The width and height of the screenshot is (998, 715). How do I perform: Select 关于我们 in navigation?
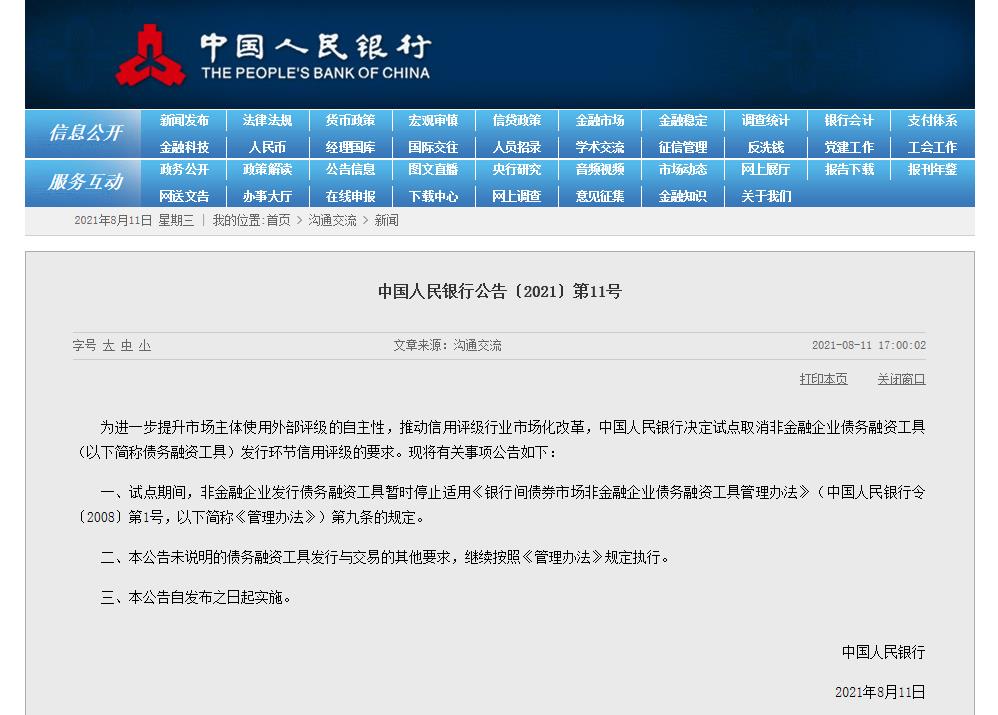pos(766,196)
